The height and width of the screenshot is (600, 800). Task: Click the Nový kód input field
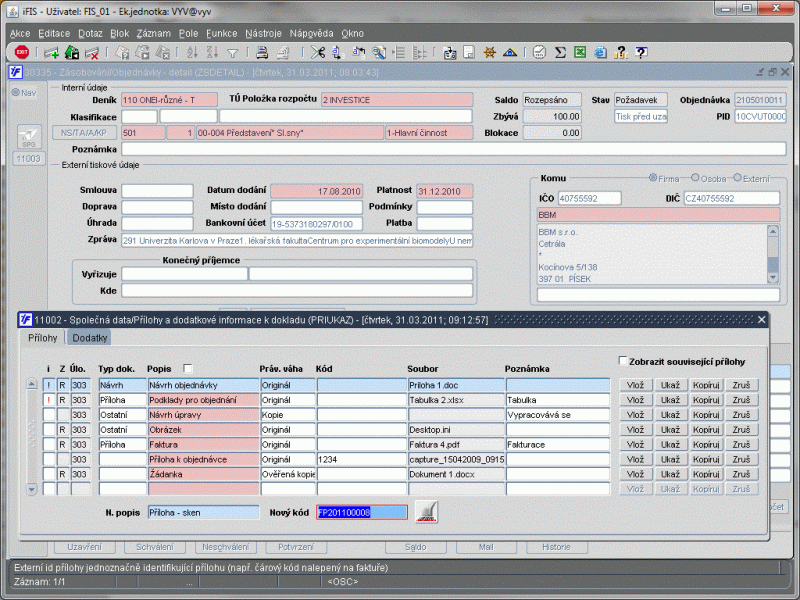tap(362, 512)
